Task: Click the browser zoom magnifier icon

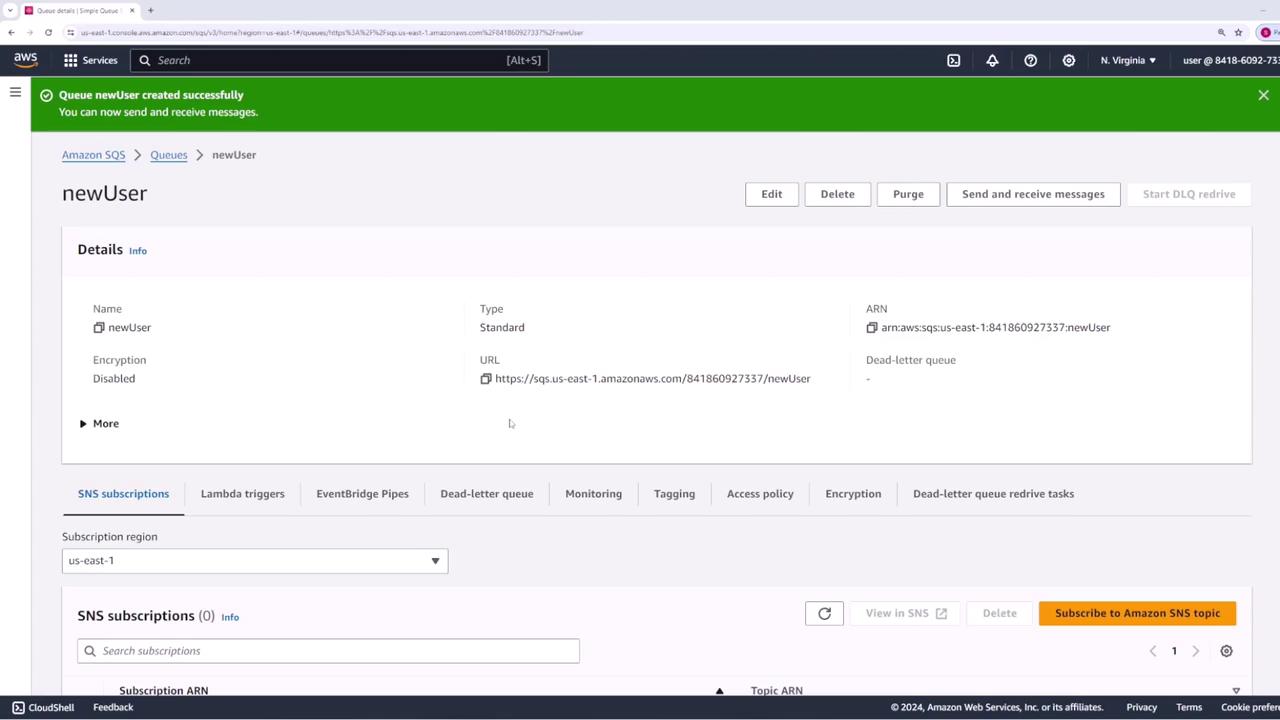Action: [1221, 32]
